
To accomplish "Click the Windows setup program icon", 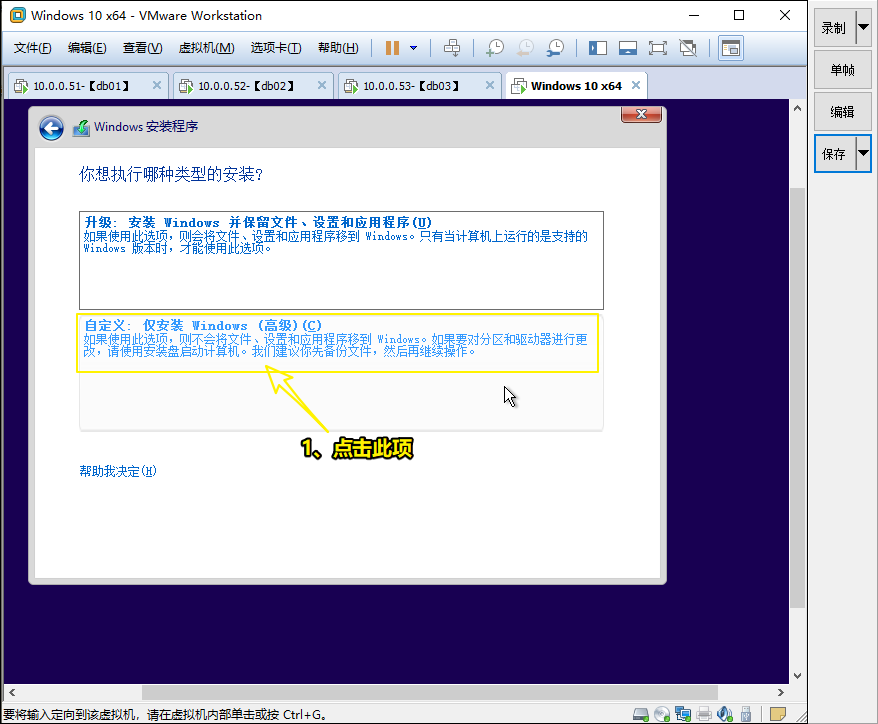I will pos(81,128).
